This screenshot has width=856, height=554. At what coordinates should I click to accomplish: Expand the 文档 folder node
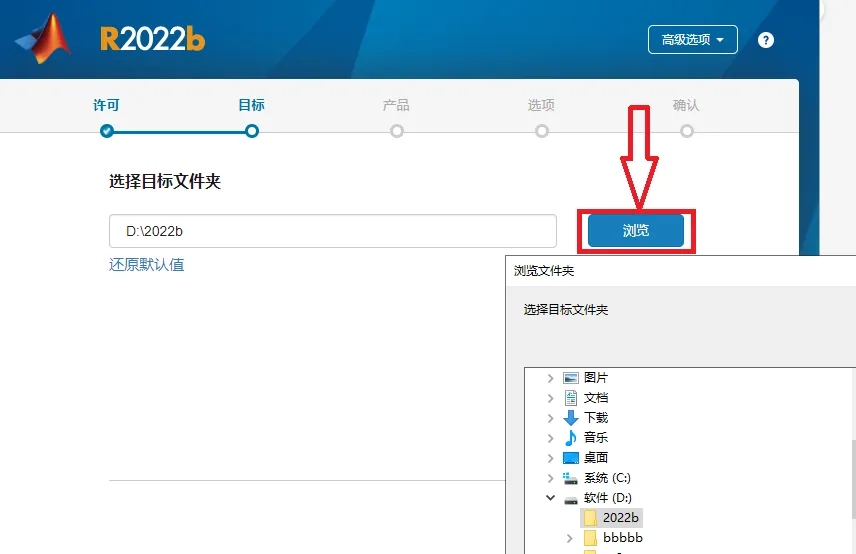550,398
